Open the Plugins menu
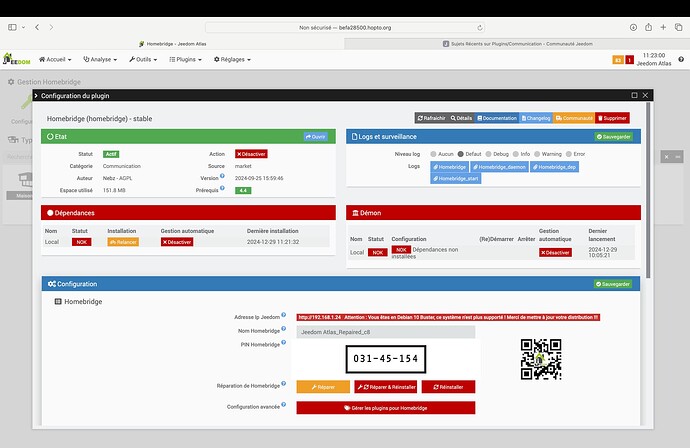This screenshot has width=690, height=448. pyautogui.click(x=185, y=59)
